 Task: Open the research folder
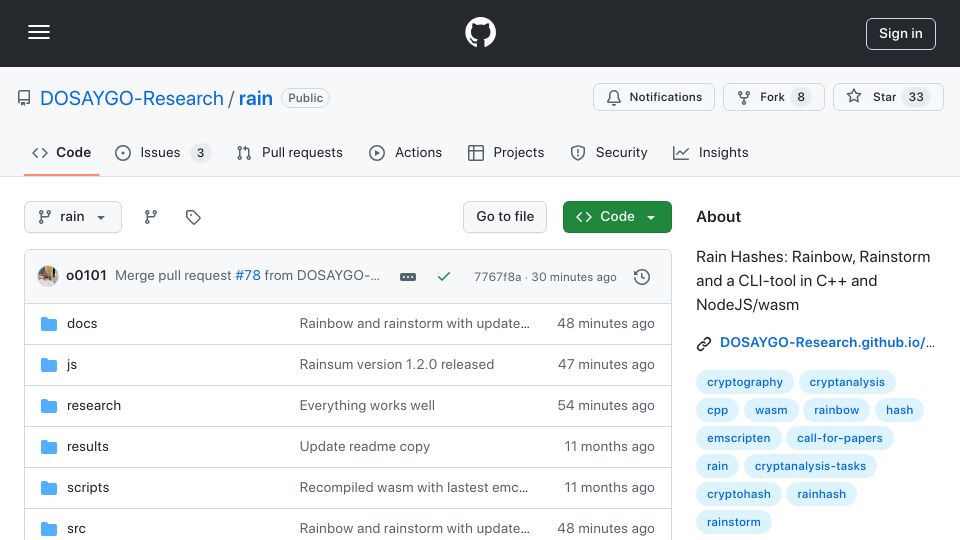click(94, 405)
